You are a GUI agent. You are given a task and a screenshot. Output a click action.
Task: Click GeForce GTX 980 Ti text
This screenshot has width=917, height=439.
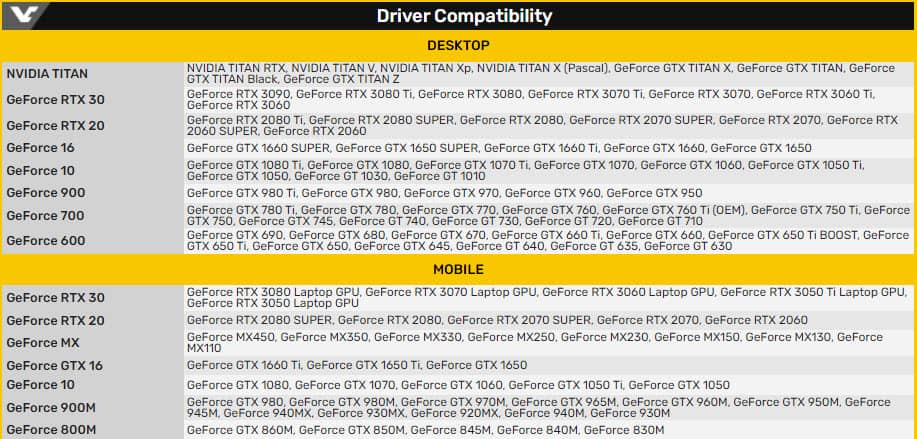coord(242,193)
